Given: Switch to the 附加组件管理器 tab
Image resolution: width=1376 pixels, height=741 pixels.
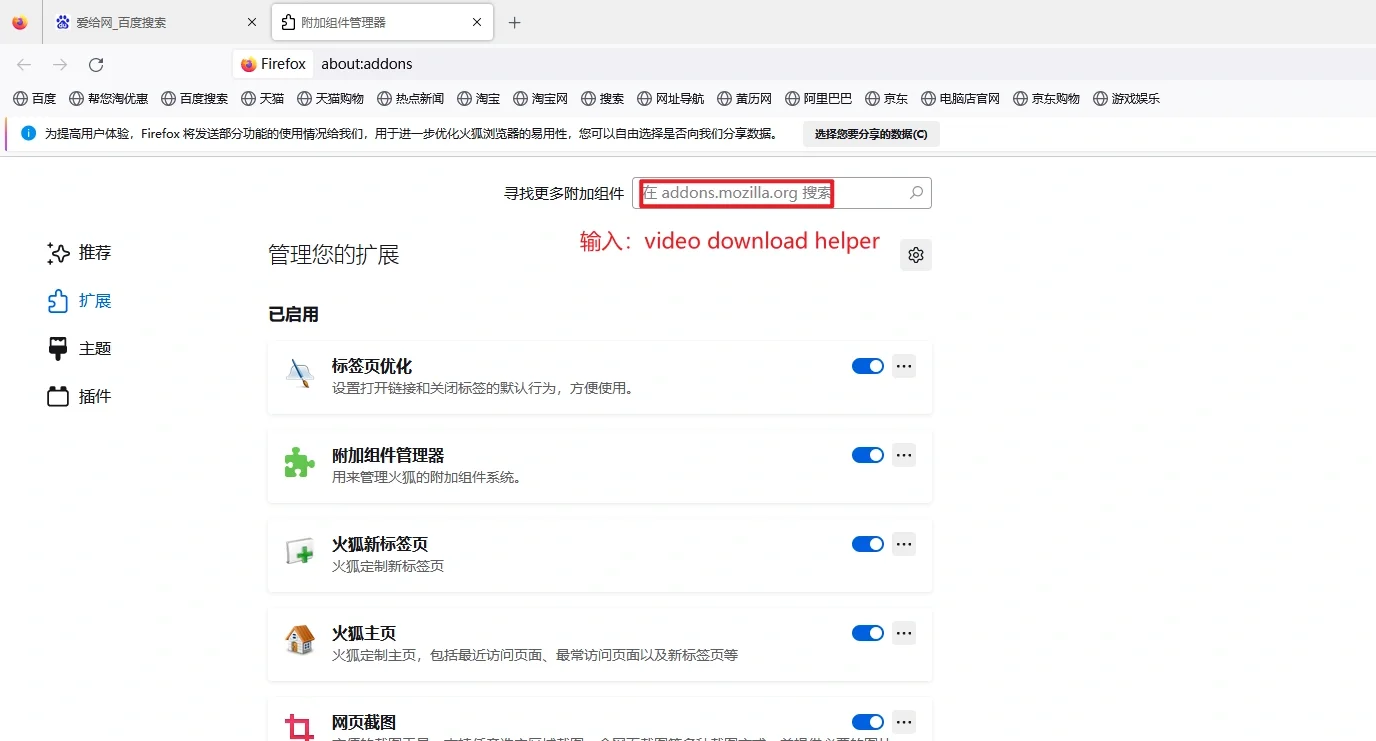Looking at the screenshot, I should point(382,22).
